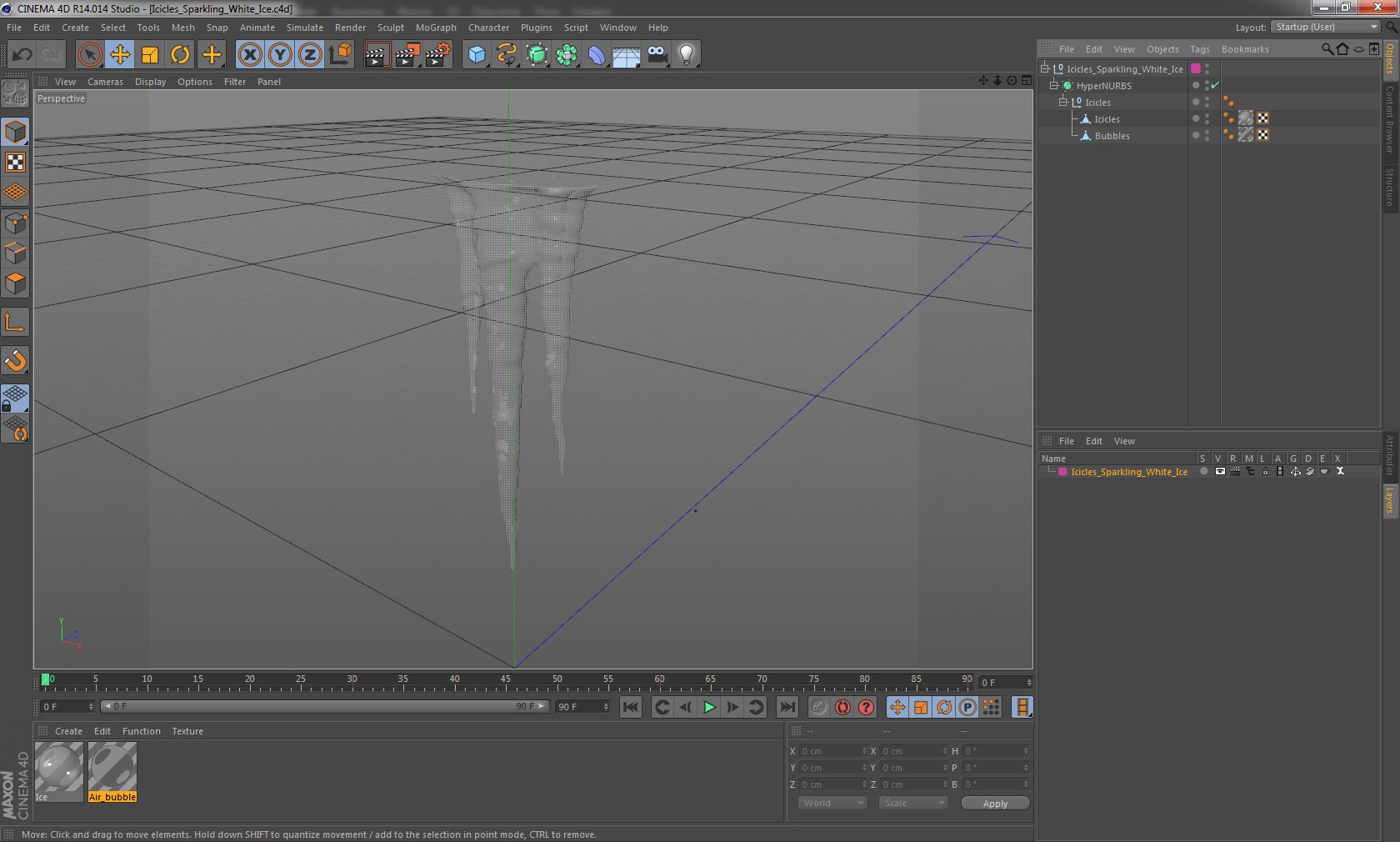1400x842 pixels.
Task: Toggle the X-axis lock icon
Action: 250,55
